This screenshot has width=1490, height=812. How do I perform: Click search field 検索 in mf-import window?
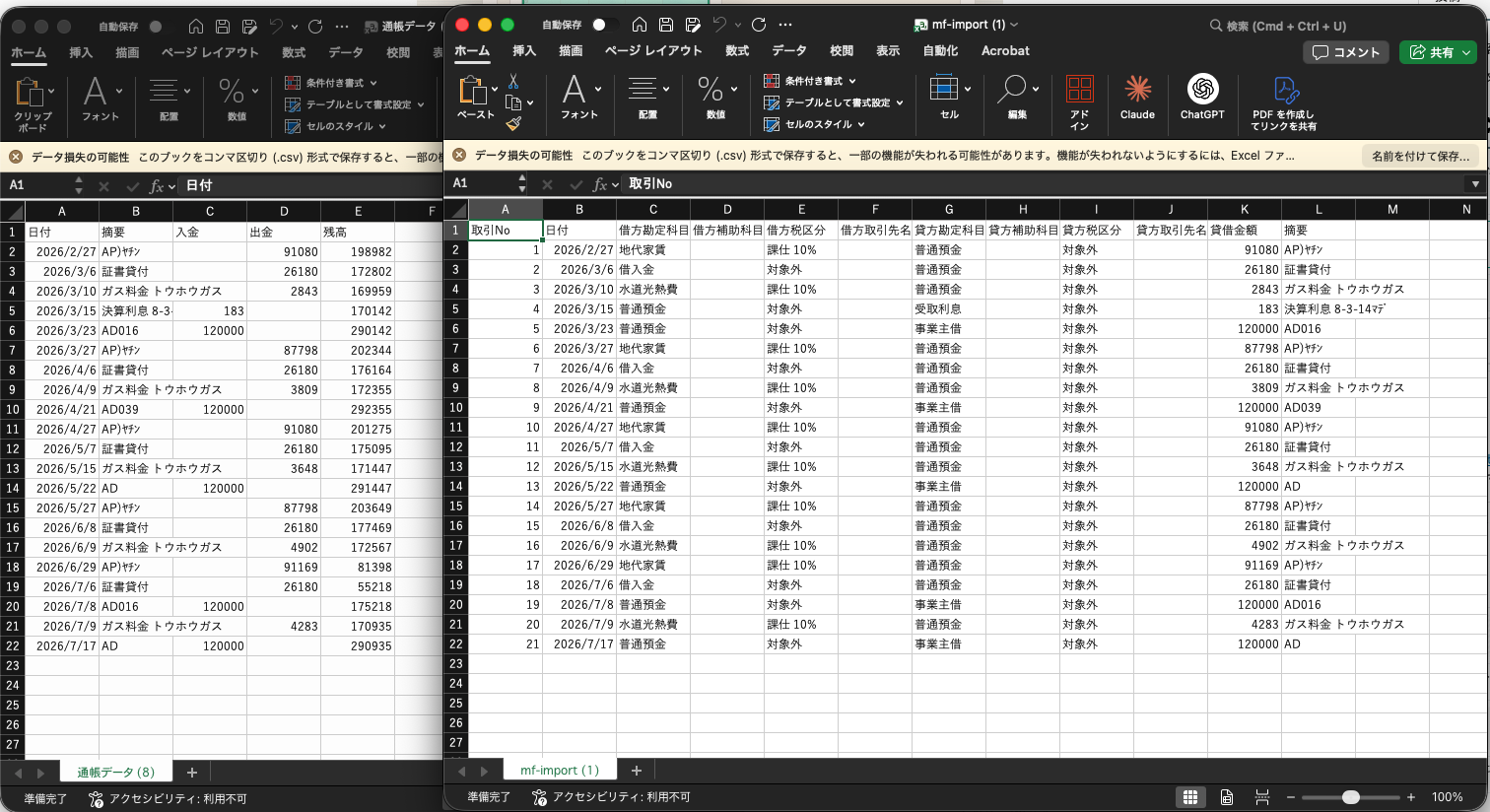point(1278,26)
